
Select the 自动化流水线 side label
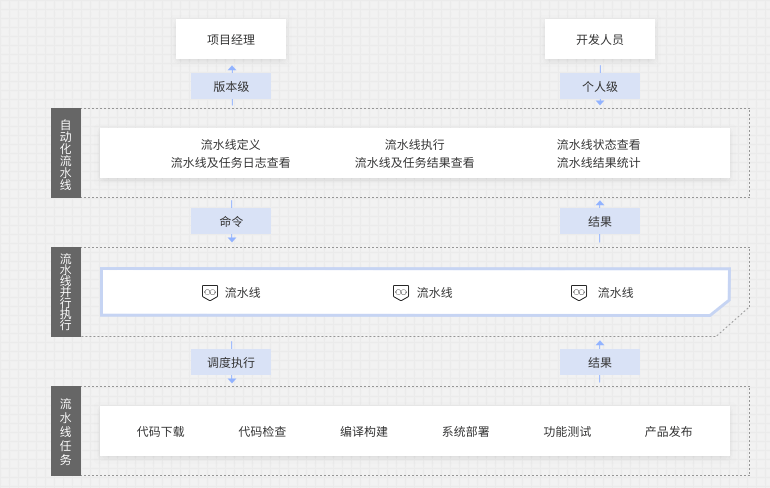pos(66,153)
